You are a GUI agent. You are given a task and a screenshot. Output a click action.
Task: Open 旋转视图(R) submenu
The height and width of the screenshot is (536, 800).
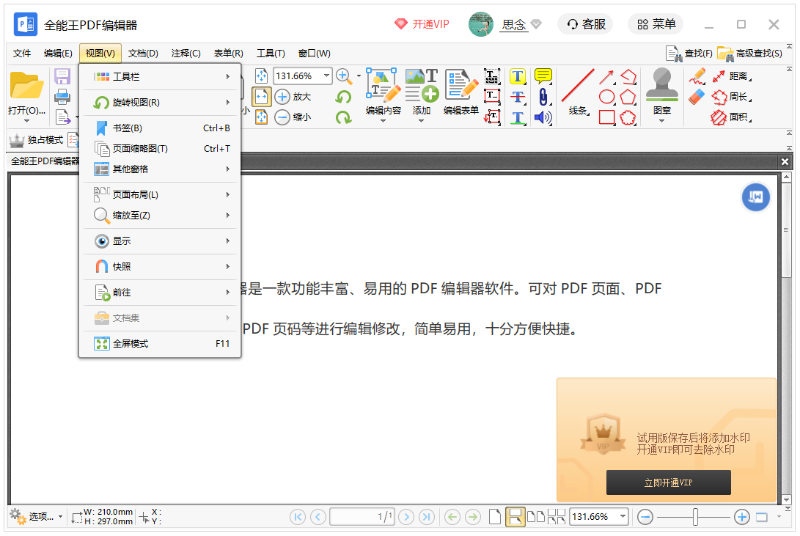160,103
